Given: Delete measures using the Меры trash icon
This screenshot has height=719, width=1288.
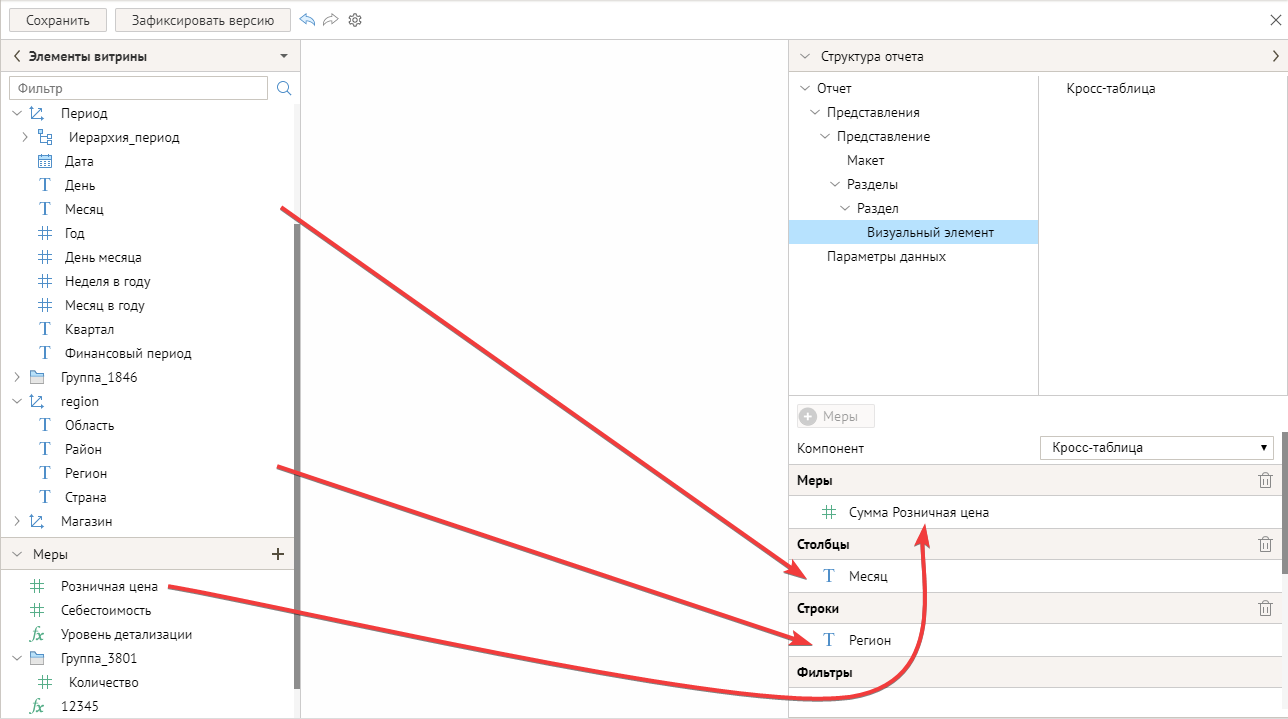Looking at the screenshot, I should 1265,481.
